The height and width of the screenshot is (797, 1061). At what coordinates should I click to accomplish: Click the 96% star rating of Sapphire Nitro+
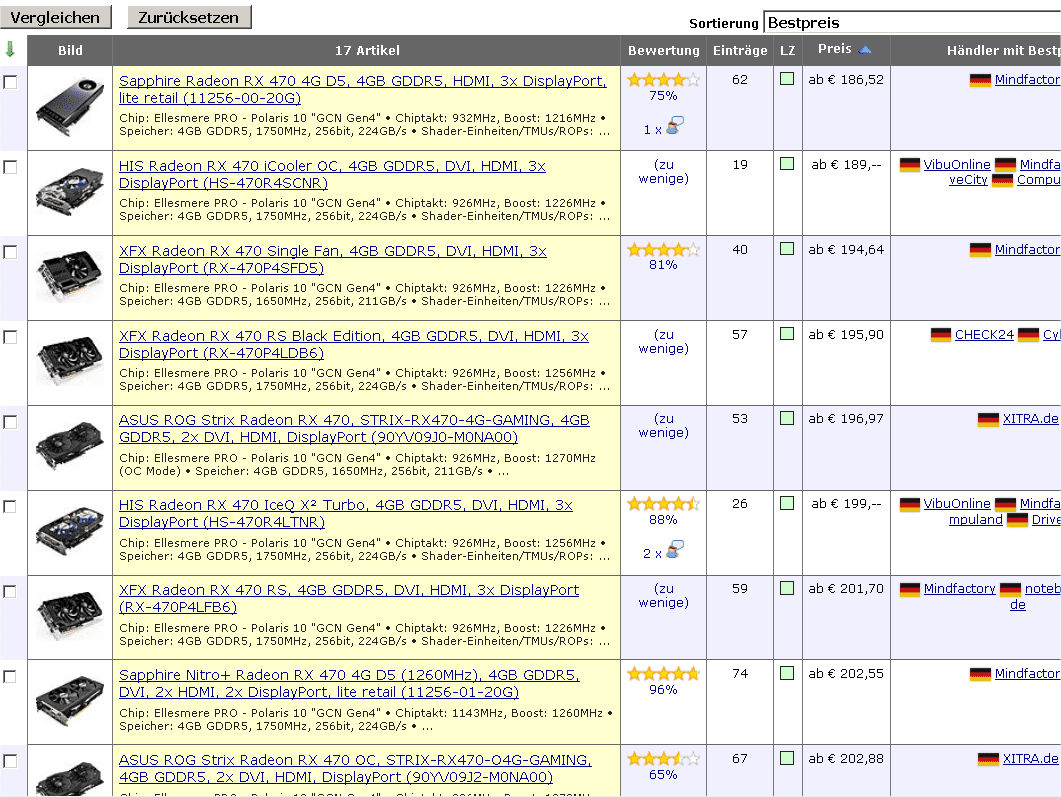pos(663,674)
